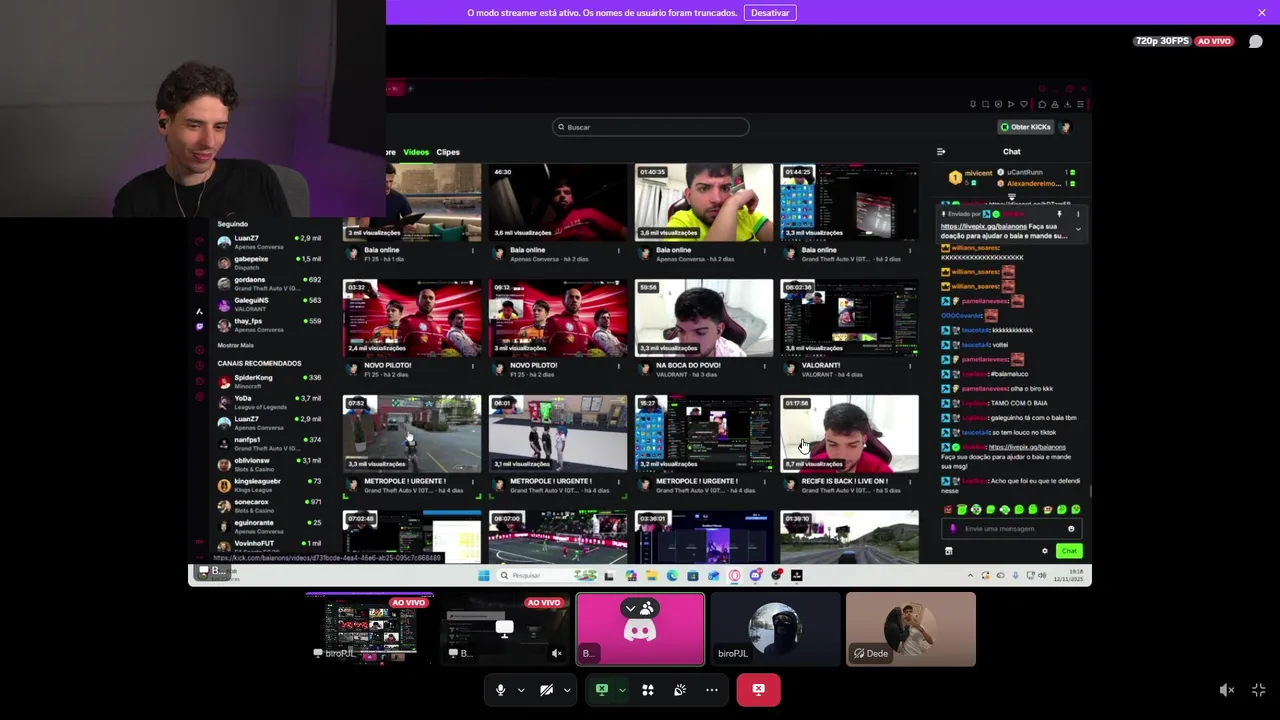Click Obter KICKs button
The height and width of the screenshot is (720, 1280).
coord(1026,127)
